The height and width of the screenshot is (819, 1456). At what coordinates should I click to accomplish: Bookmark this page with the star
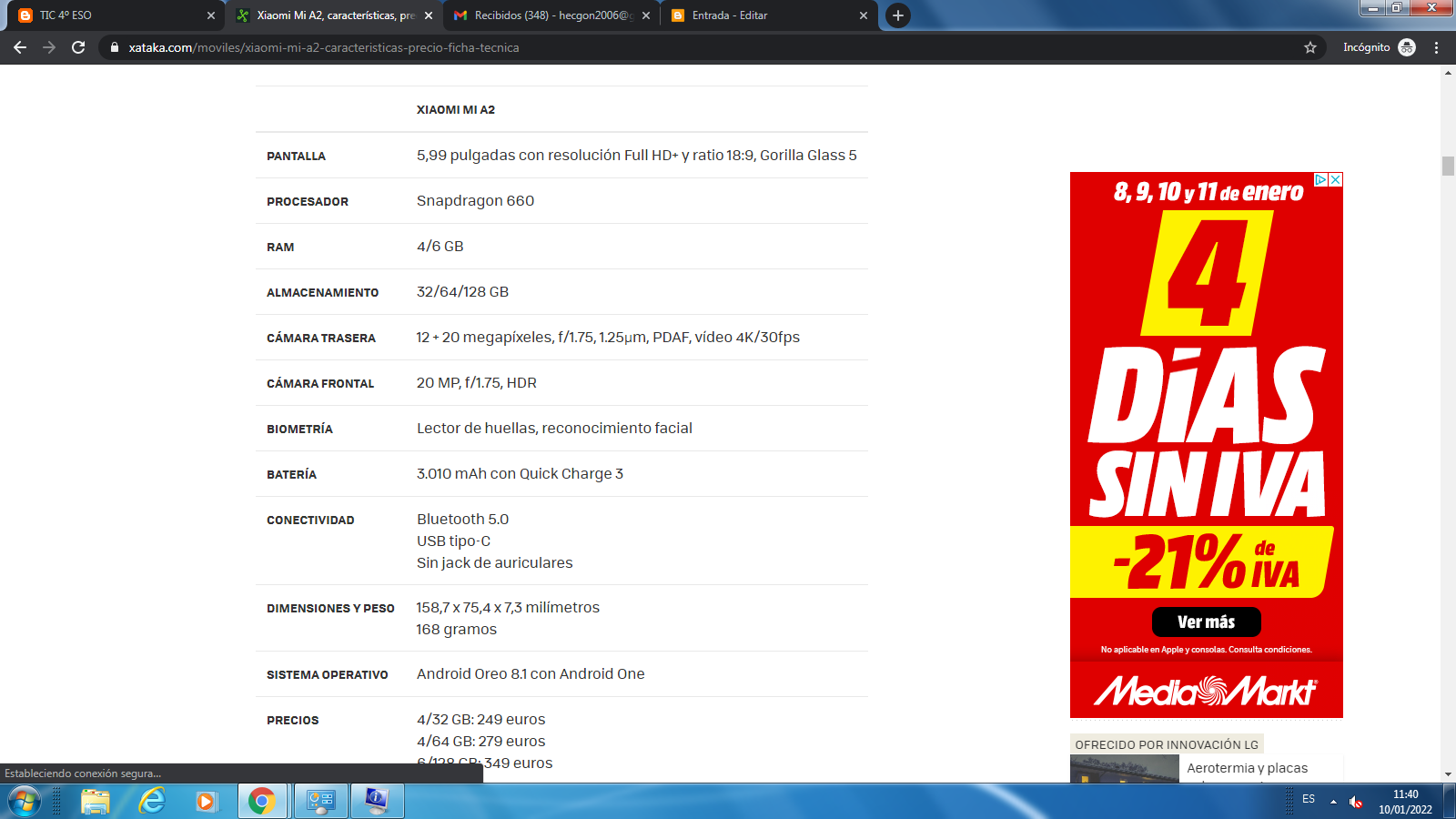pyautogui.click(x=1310, y=47)
